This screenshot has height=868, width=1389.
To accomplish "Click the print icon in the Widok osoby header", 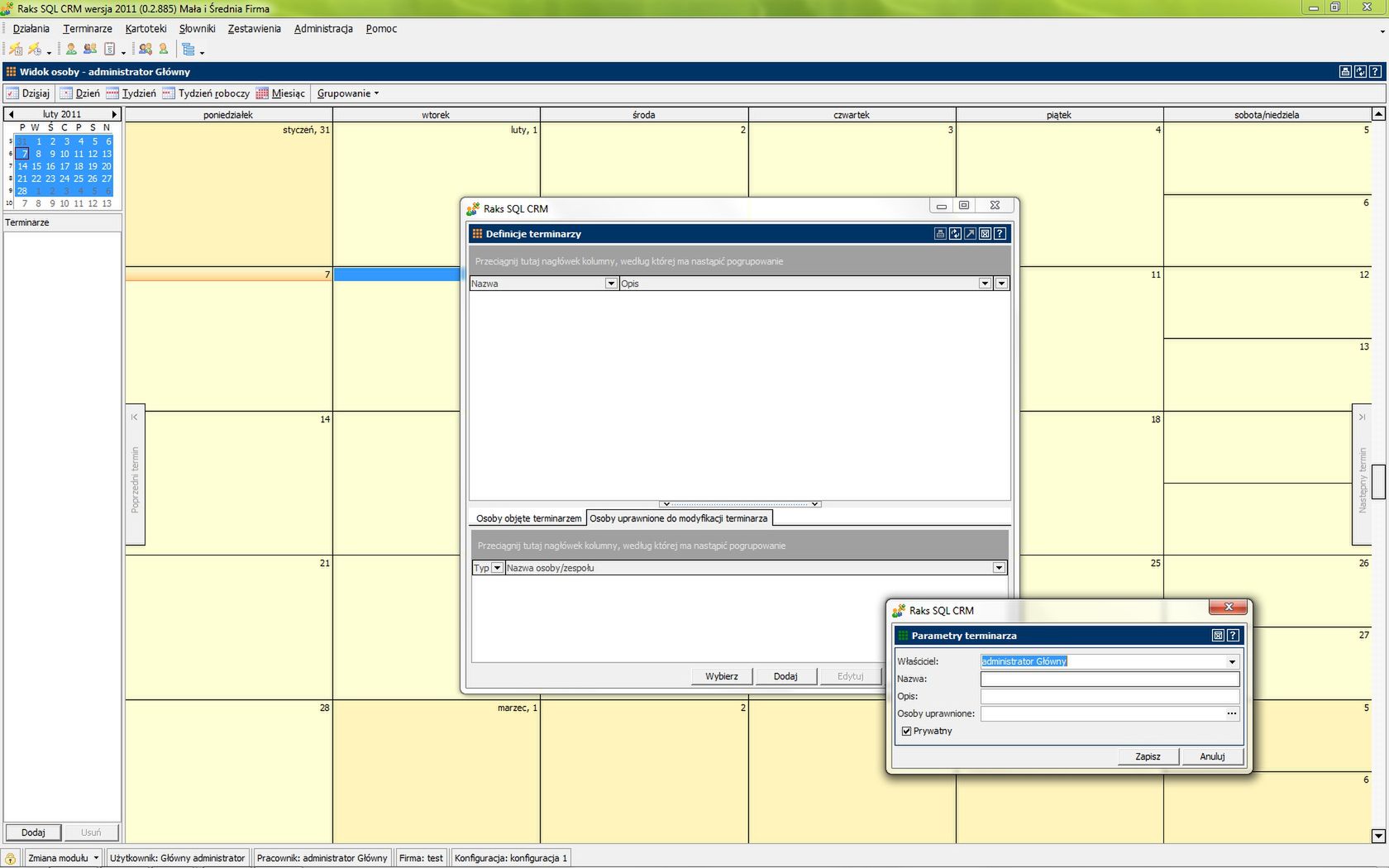I will [x=1345, y=72].
